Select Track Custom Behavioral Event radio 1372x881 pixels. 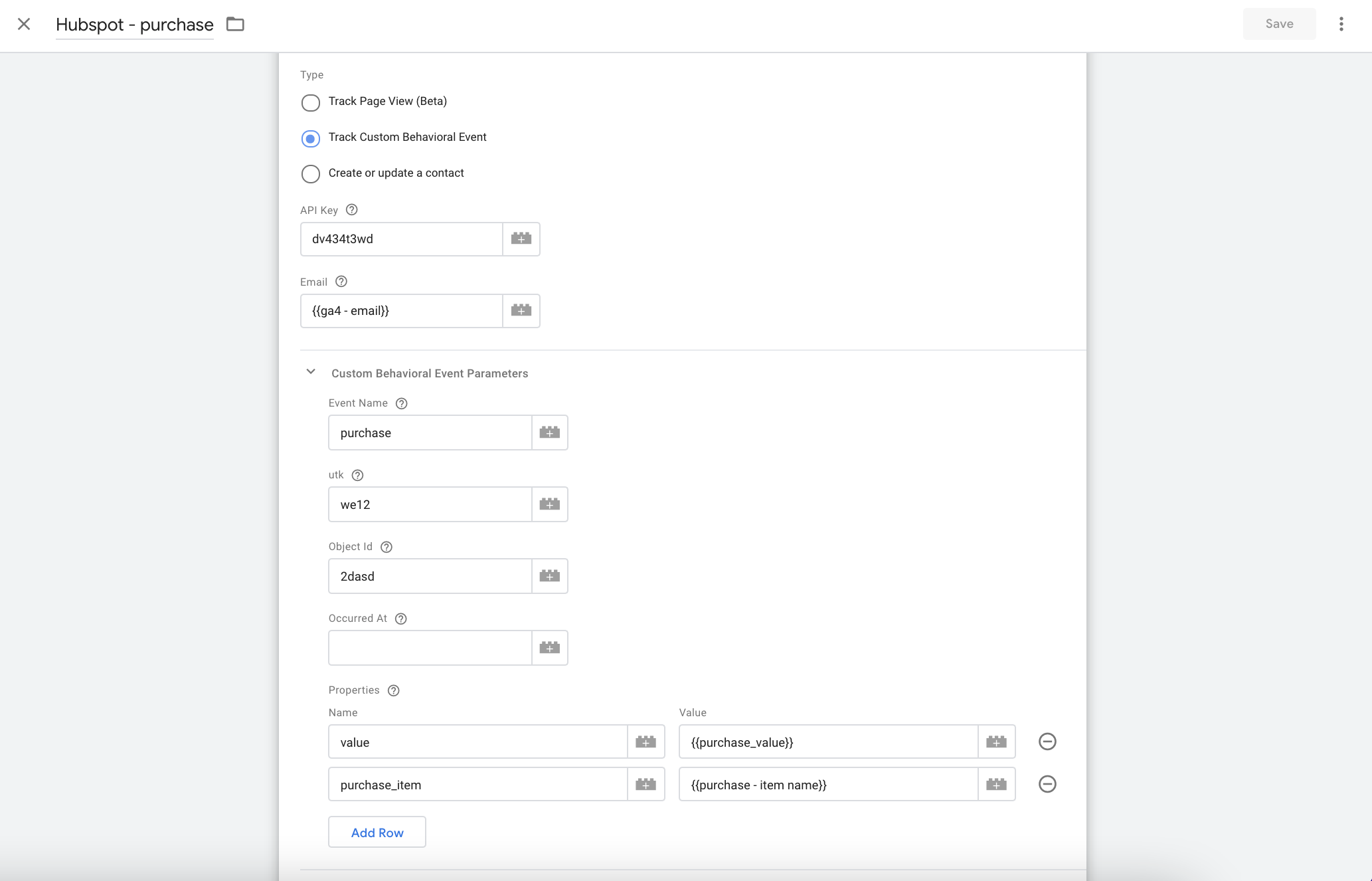click(311, 138)
